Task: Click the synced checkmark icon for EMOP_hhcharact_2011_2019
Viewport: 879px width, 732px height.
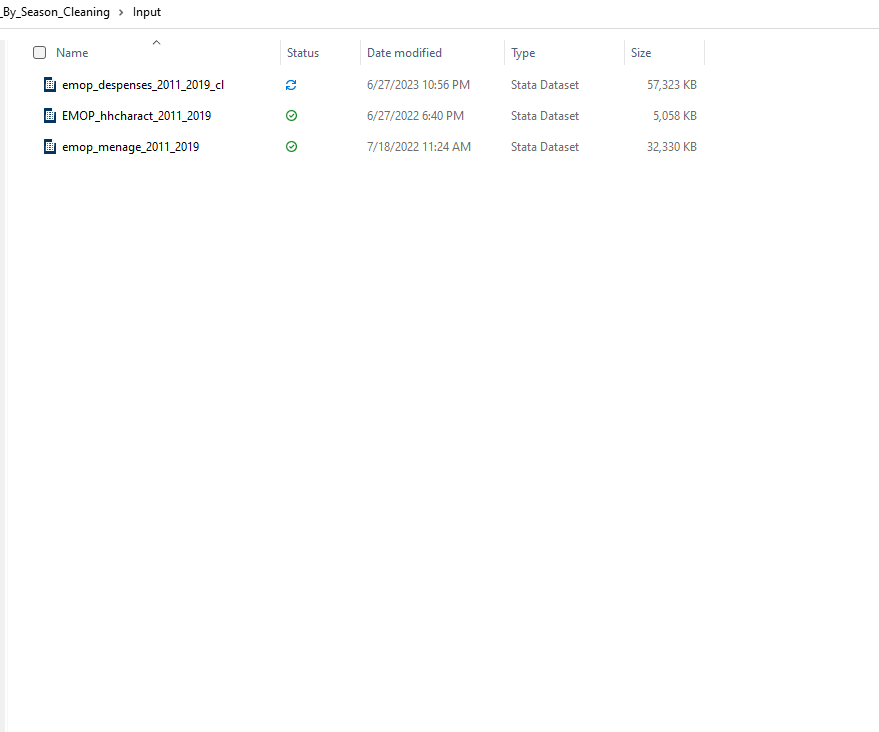Action: [x=292, y=115]
